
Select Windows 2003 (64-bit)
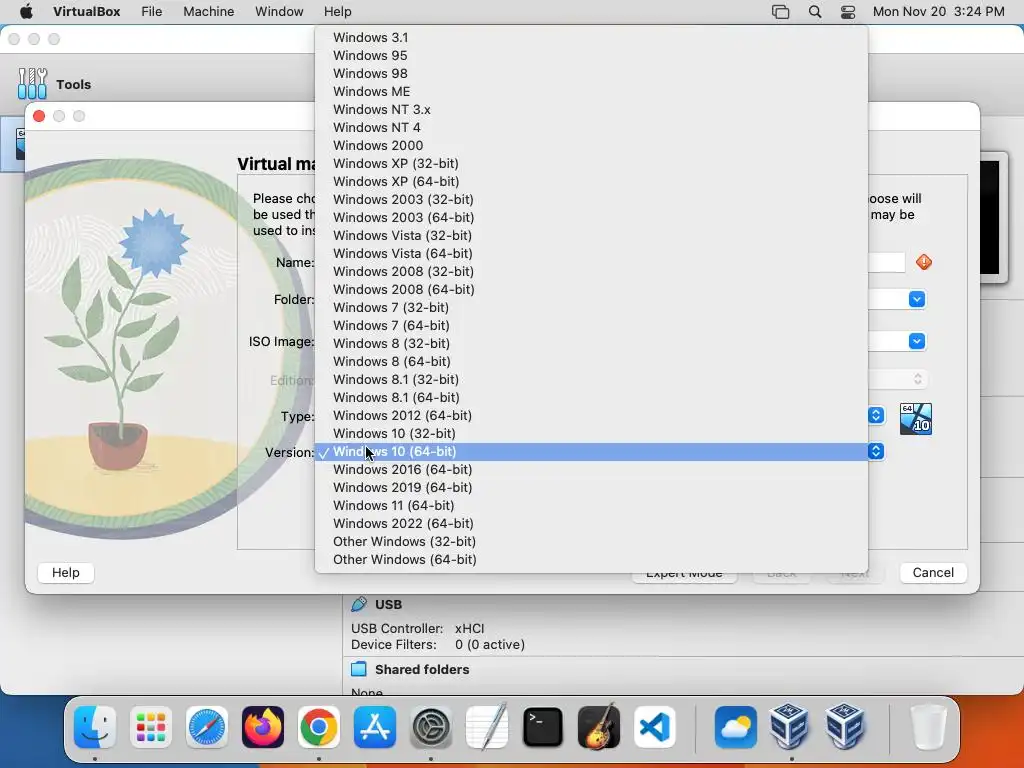591,217
